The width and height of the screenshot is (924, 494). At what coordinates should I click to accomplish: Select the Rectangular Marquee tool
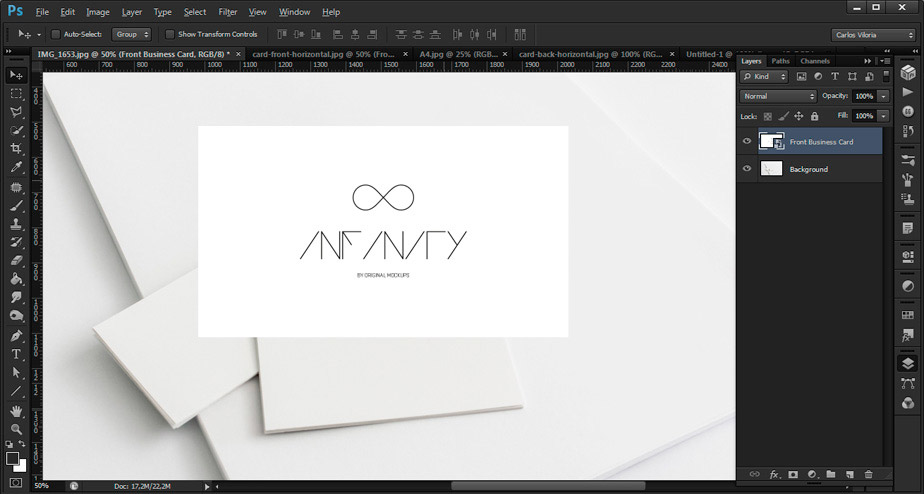pos(16,93)
